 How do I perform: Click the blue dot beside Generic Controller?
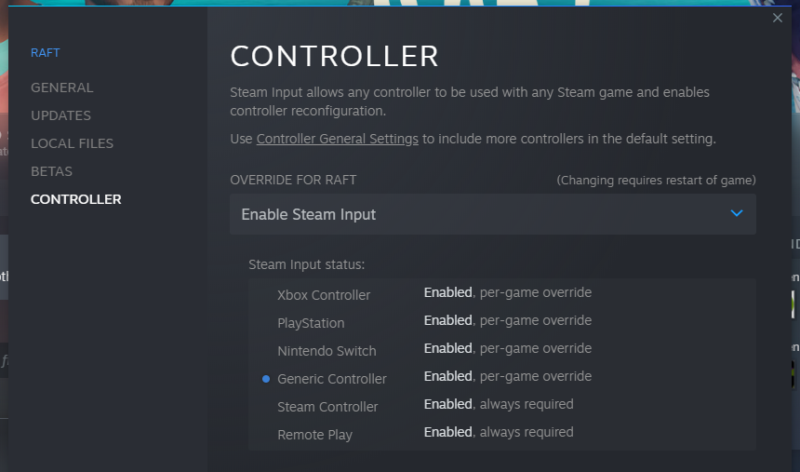click(x=266, y=379)
